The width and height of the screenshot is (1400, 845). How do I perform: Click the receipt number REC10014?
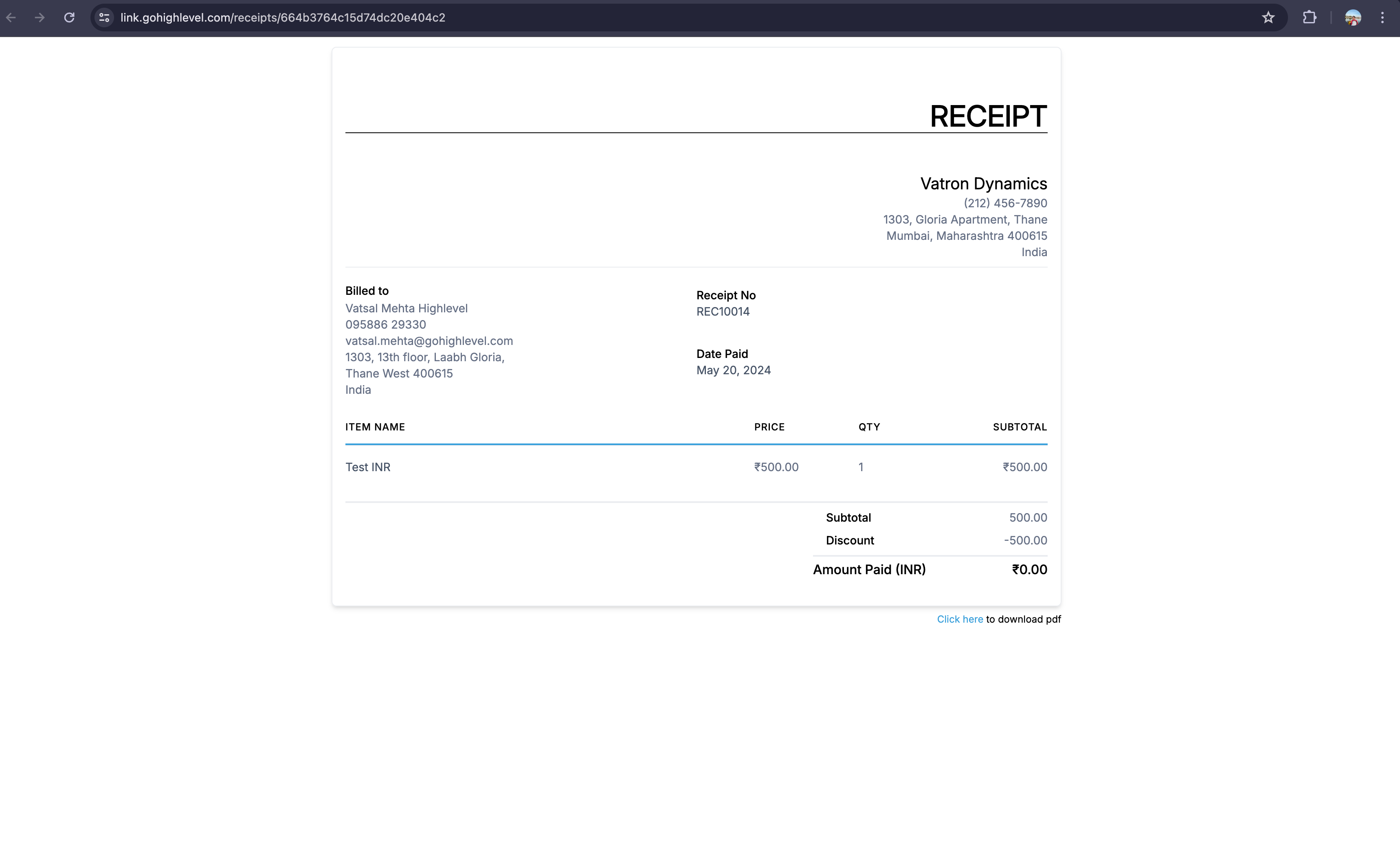tap(723, 311)
